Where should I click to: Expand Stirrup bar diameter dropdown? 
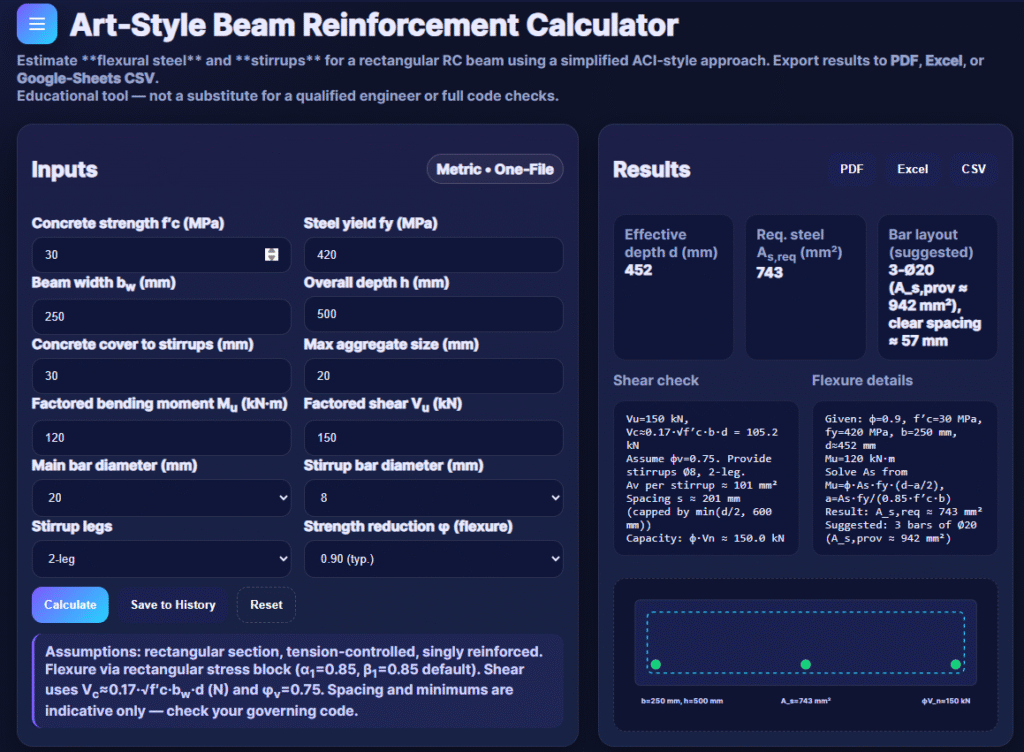coord(433,498)
